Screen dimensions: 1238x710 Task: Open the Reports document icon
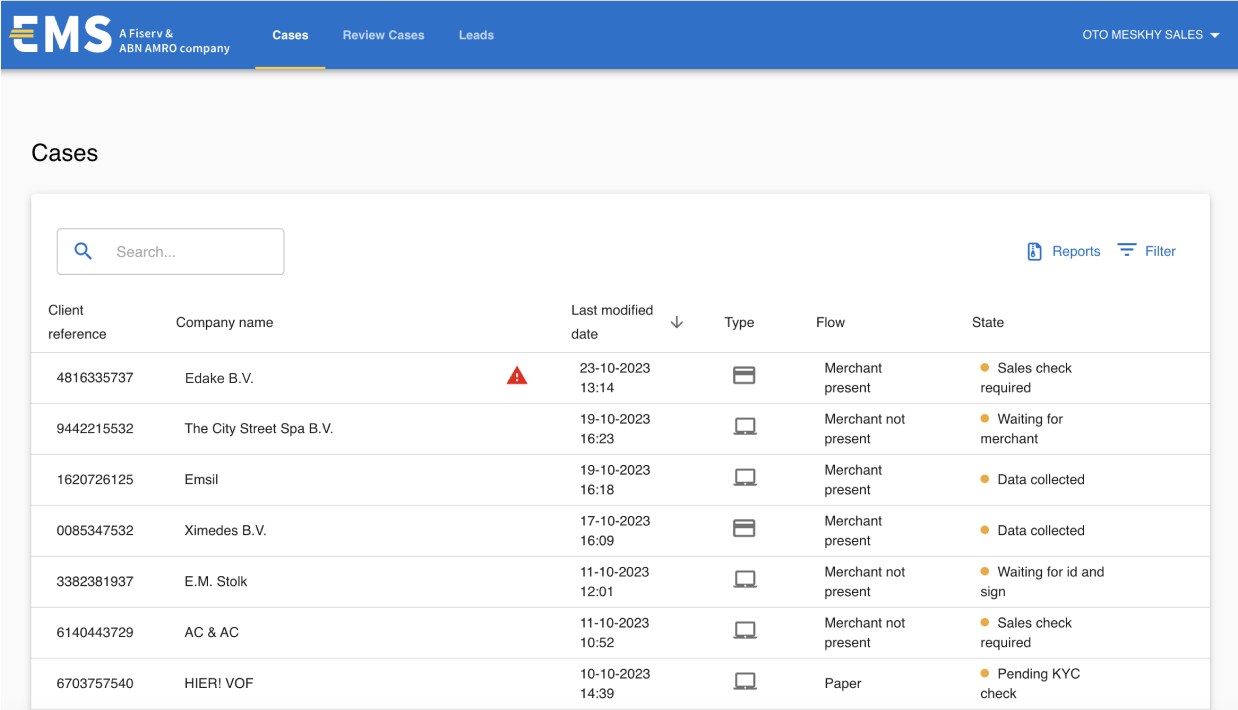click(x=1033, y=251)
